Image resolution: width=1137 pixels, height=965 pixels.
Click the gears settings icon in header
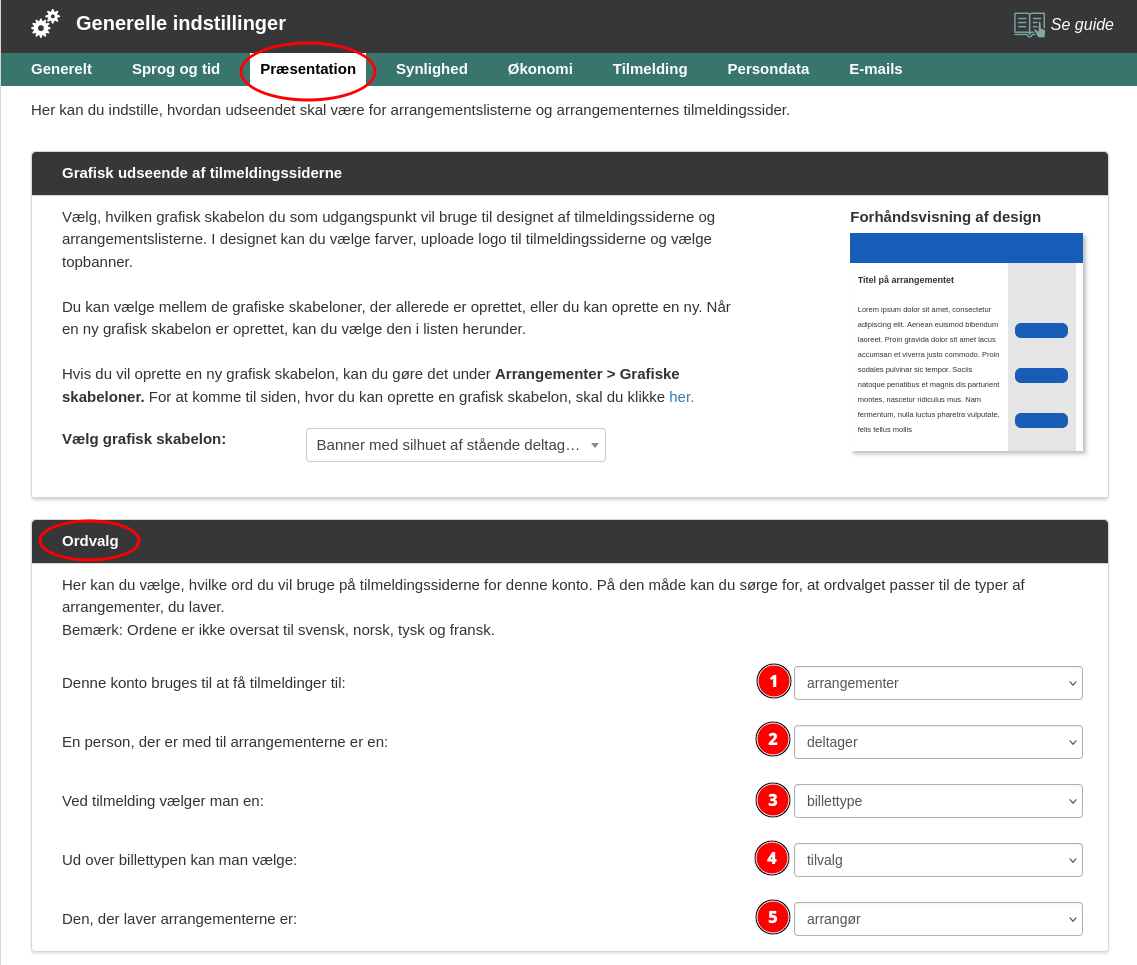45,24
